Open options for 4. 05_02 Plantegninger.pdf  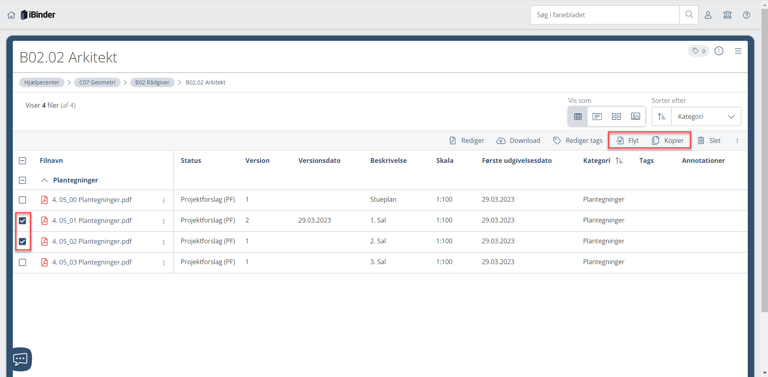(164, 242)
